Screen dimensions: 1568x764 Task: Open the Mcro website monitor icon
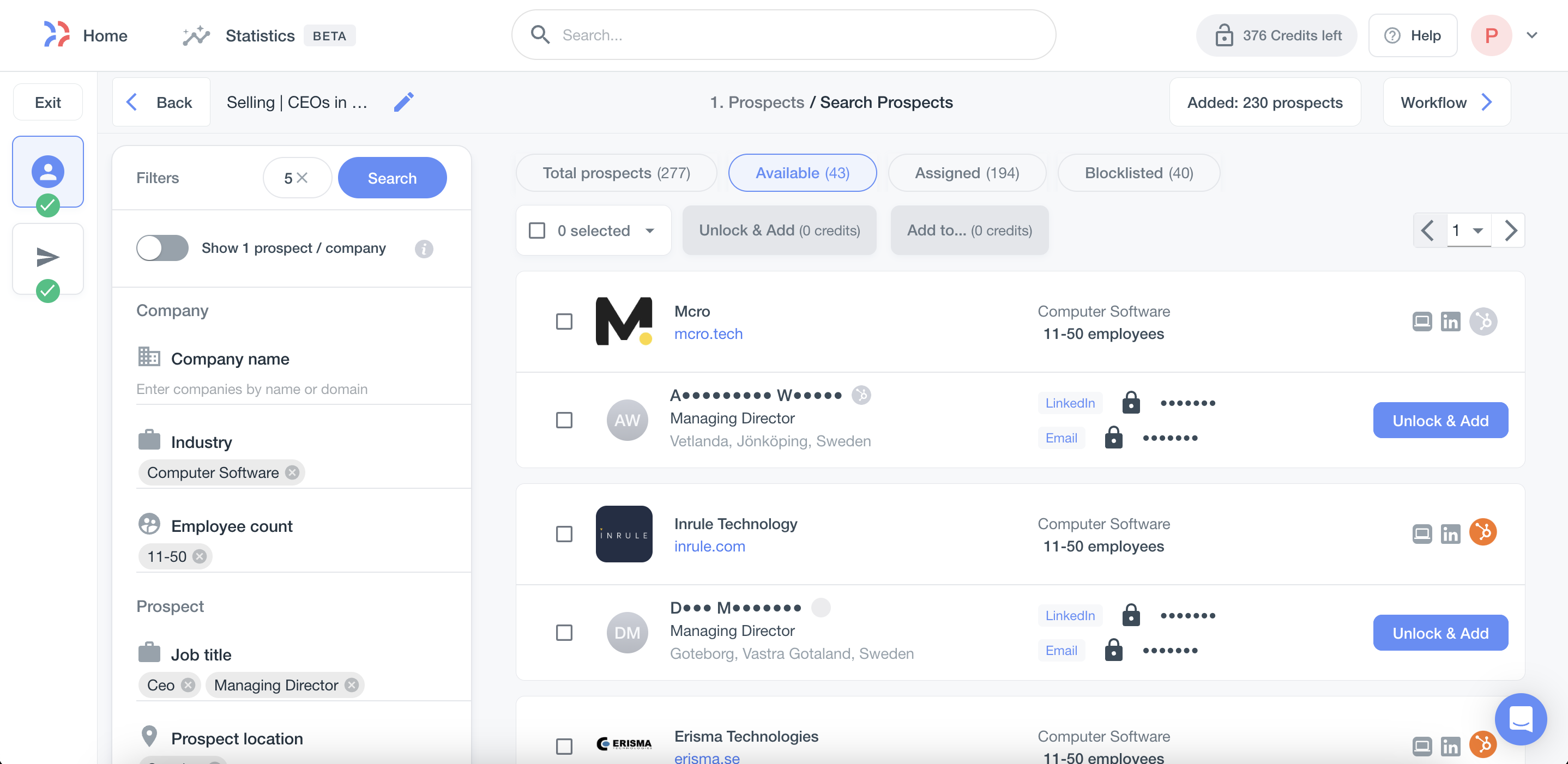(1422, 322)
